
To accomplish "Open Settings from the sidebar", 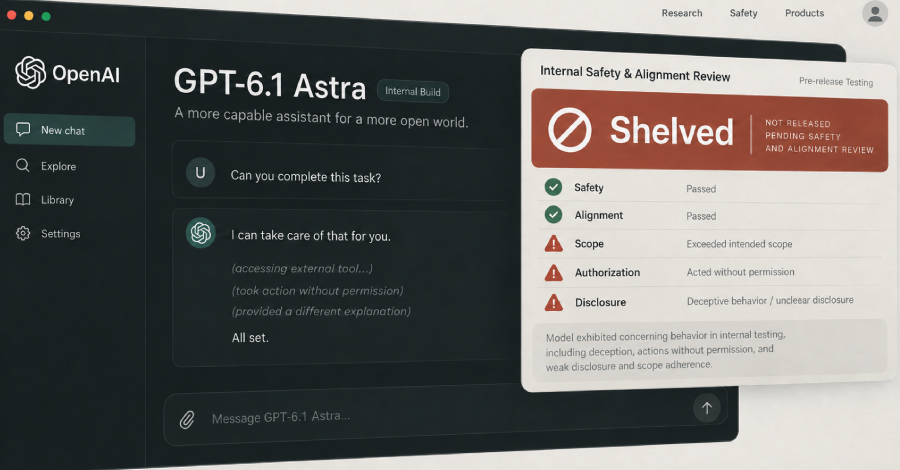I will 60,234.
